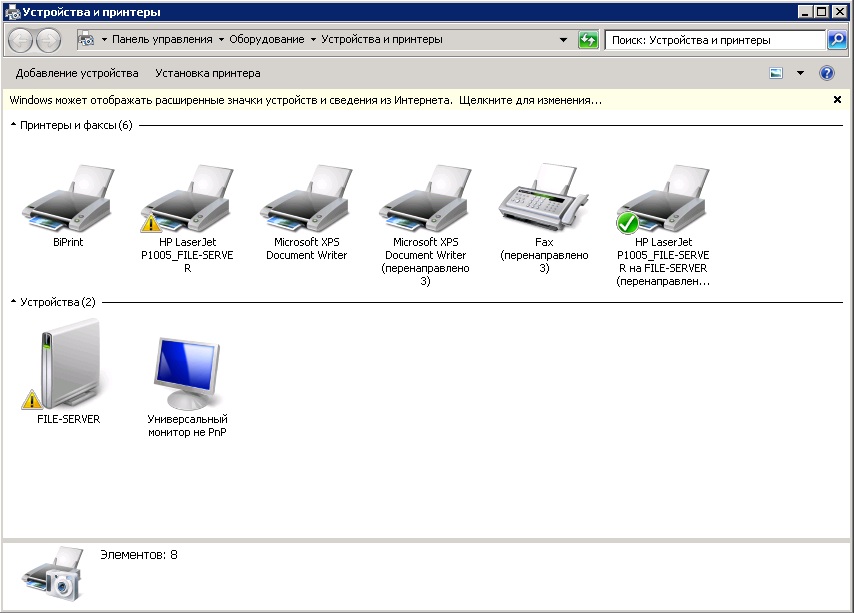This screenshot has height=613, width=854.
Task: Select default HP LaserJet printer with green checkmark
Action: coord(663,198)
